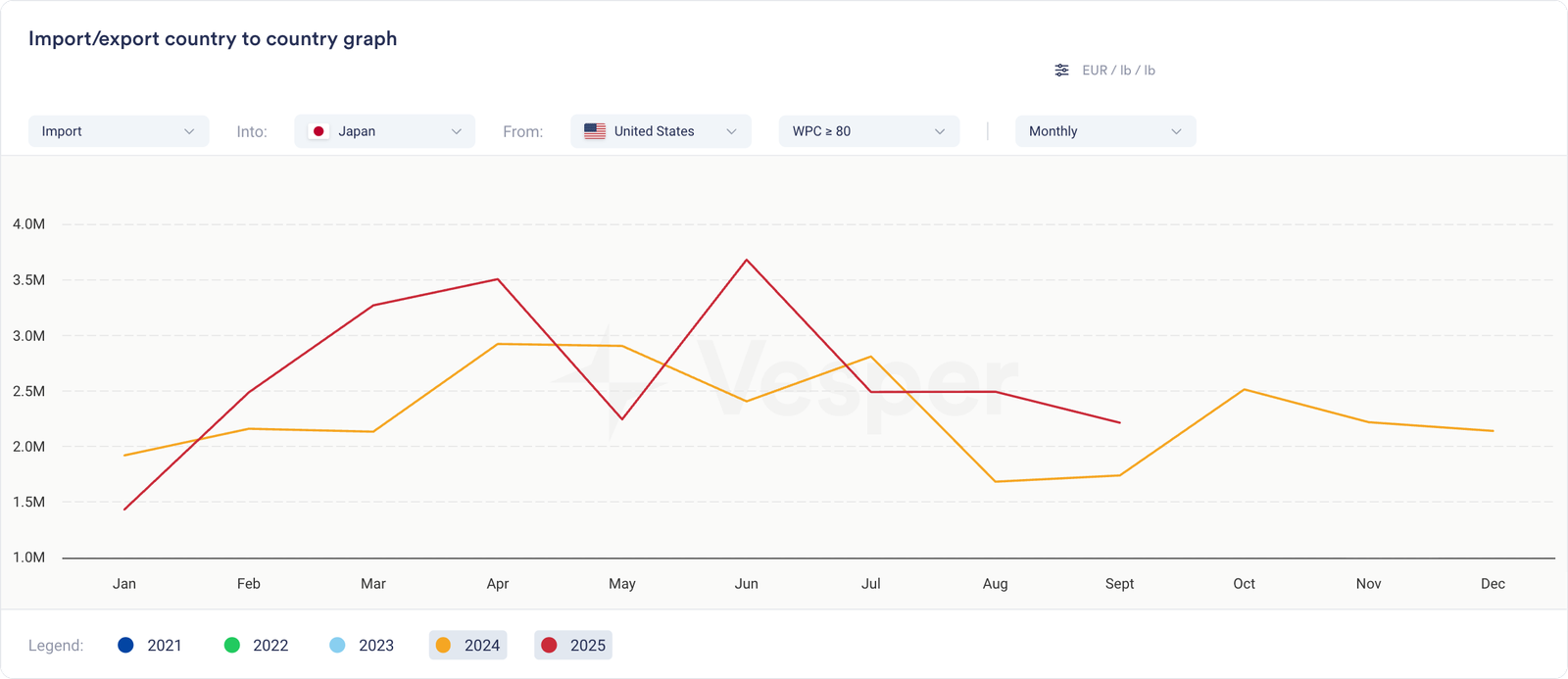Click the 2023 light blue legend dot
Screen dimensions: 1568x679
tap(337, 645)
